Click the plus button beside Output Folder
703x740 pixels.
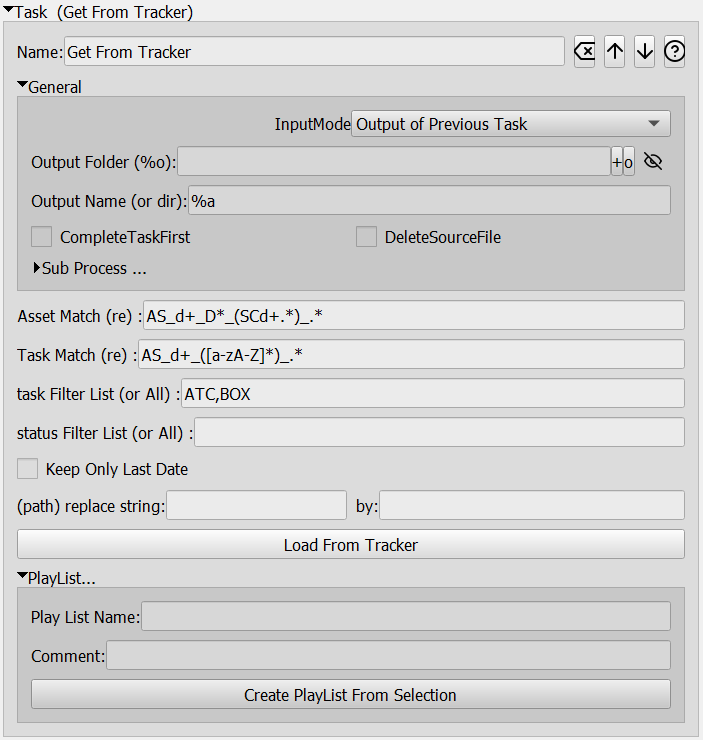coord(617,162)
